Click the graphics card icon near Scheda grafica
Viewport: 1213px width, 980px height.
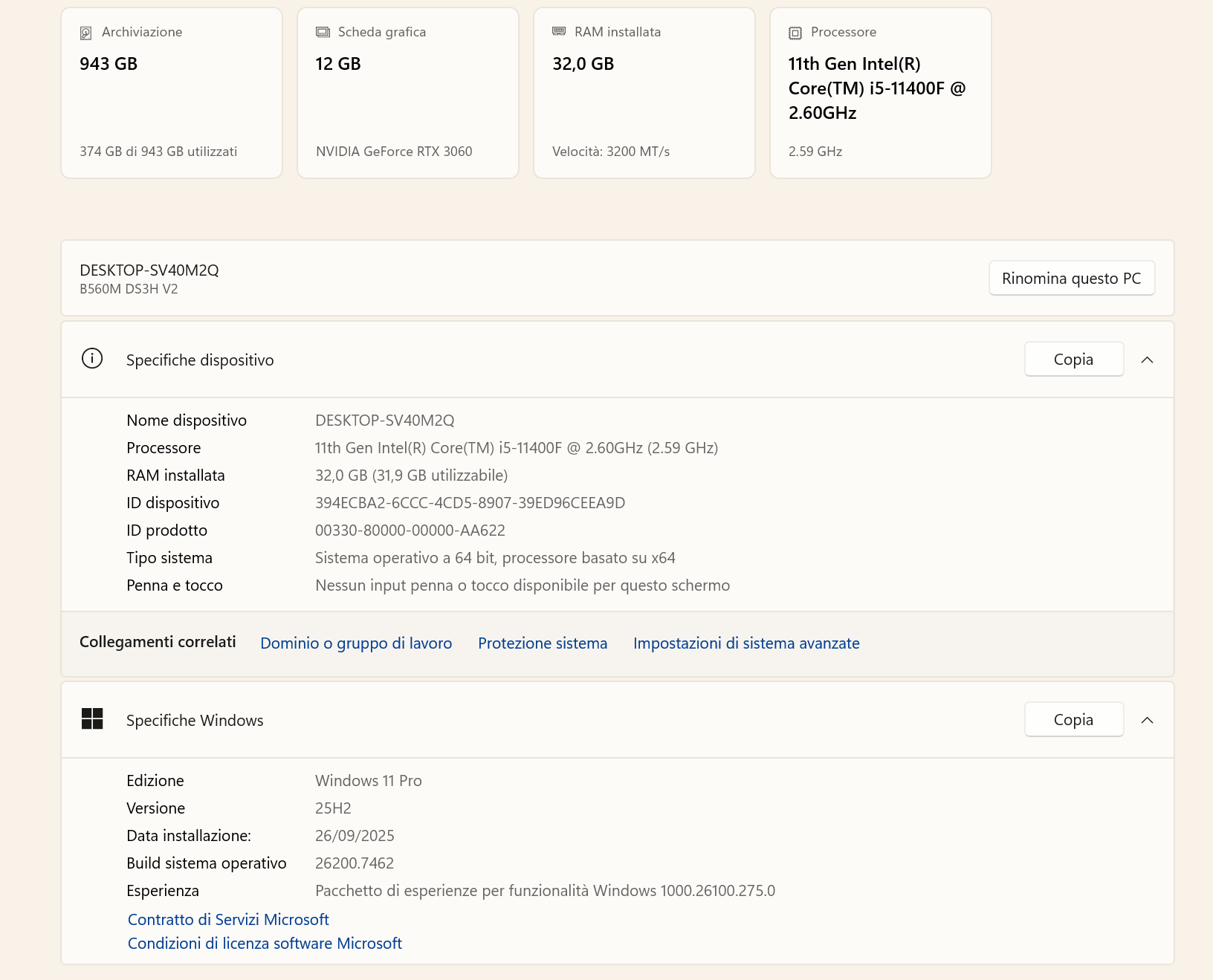(x=323, y=32)
